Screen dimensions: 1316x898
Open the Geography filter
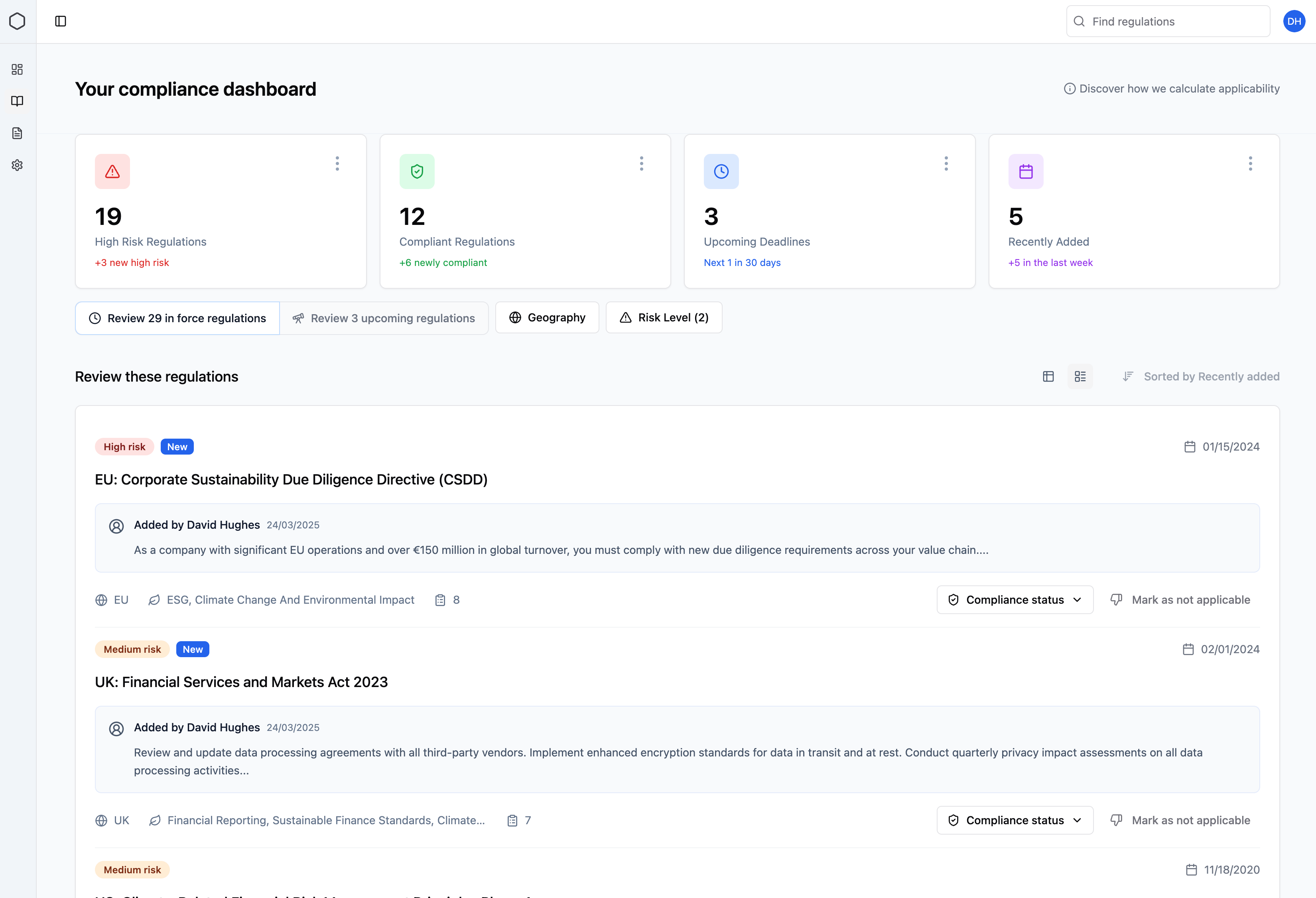click(547, 317)
